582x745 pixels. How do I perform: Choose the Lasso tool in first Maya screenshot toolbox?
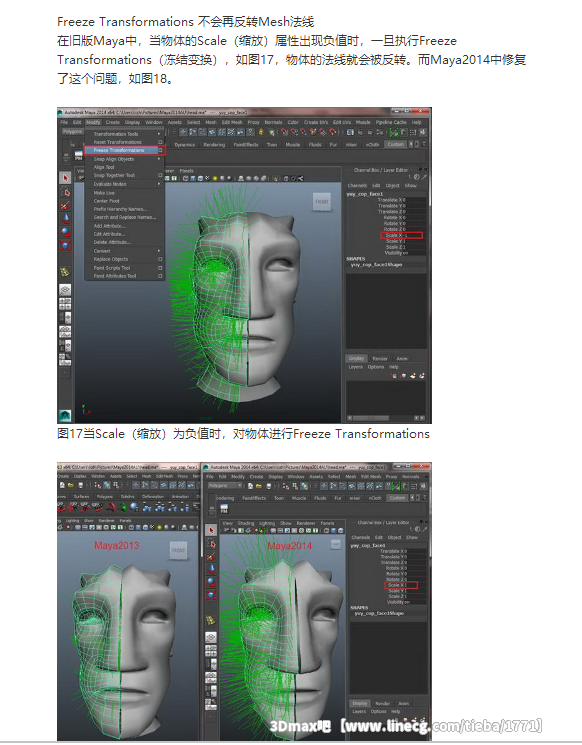[x=66, y=191]
